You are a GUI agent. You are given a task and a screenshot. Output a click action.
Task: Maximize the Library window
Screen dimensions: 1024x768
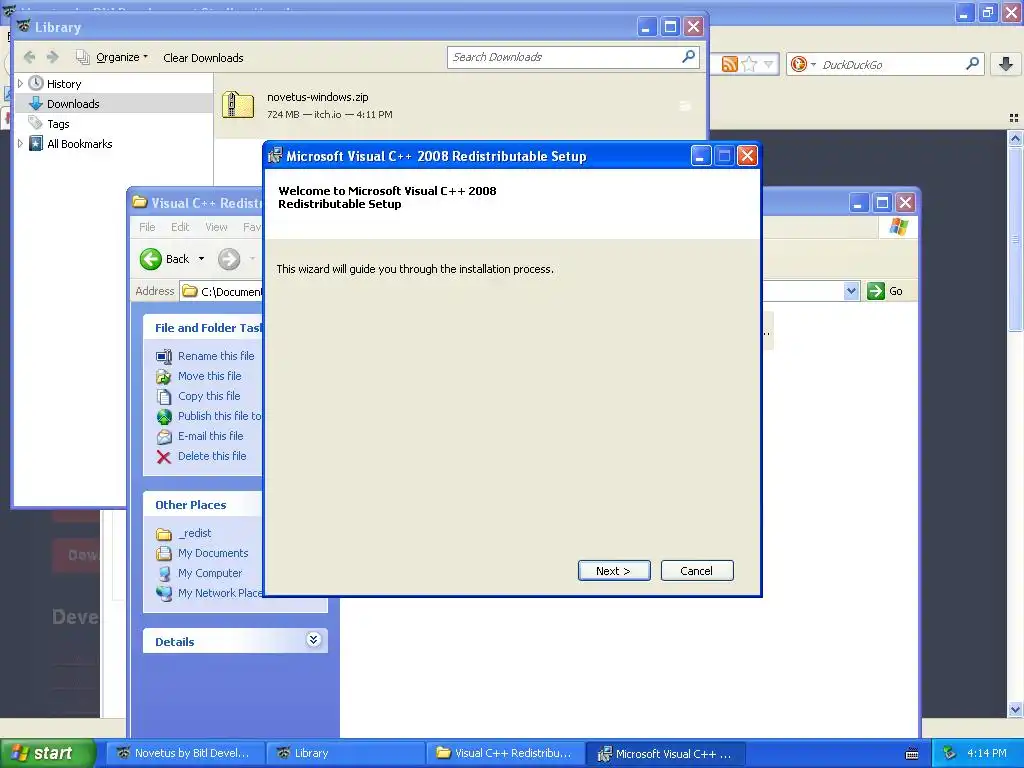pyautogui.click(x=670, y=27)
